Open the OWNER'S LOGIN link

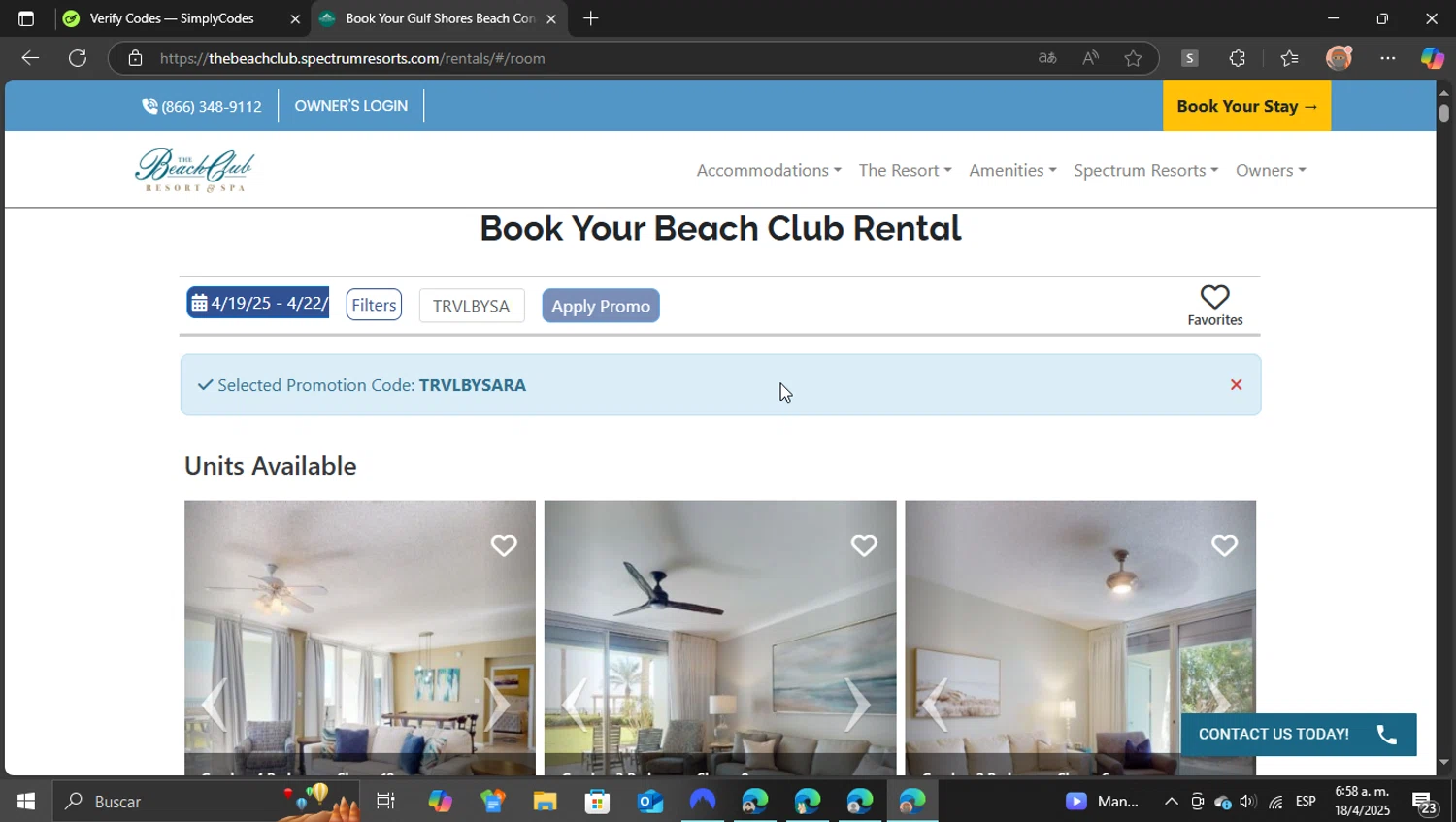pyautogui.click(x=351, y=105)
